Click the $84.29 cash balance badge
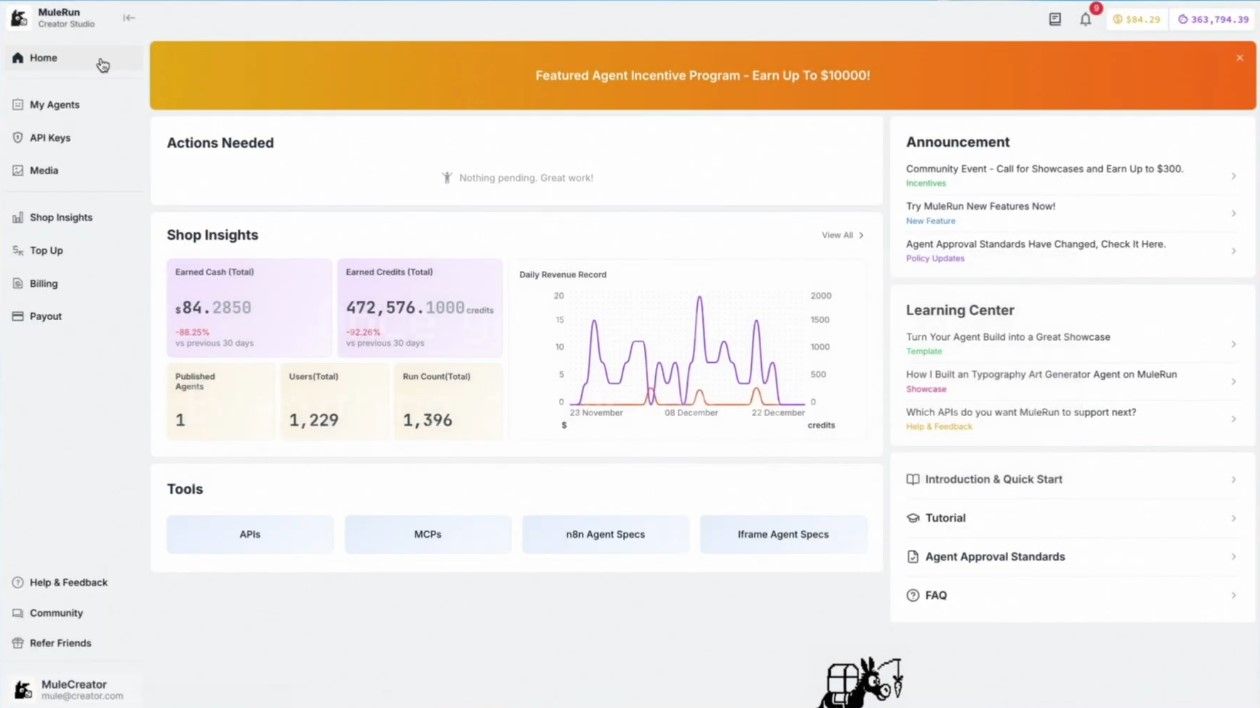1260x708 pixels. 1137,19
